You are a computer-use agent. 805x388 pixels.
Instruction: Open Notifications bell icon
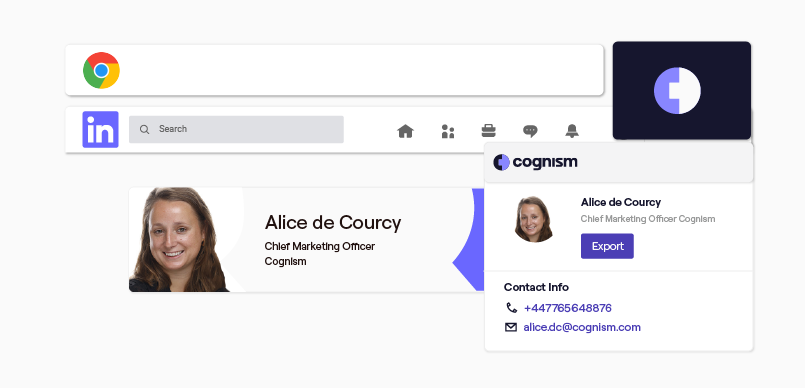point(572,131)
